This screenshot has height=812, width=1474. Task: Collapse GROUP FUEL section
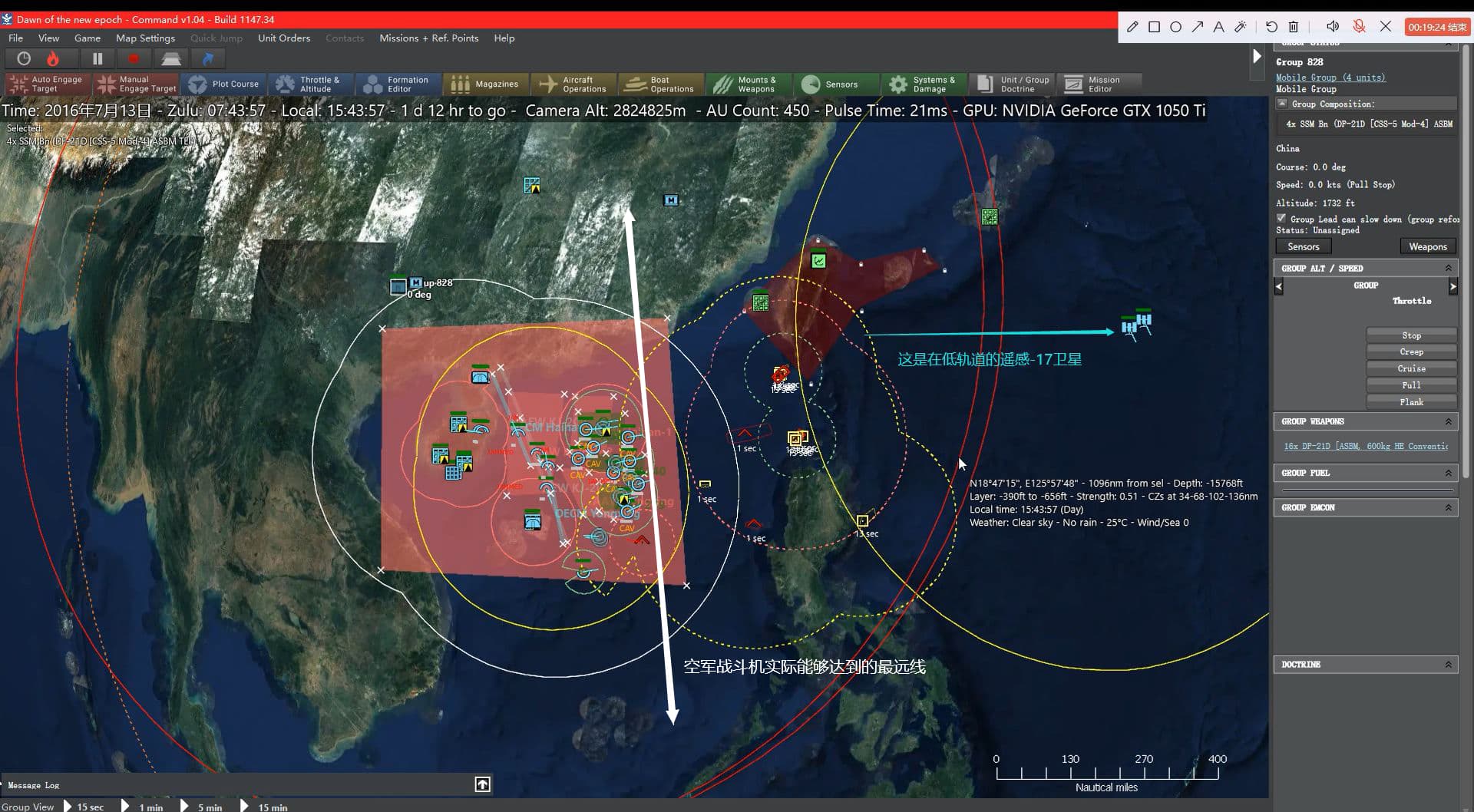coord(1448,473)
